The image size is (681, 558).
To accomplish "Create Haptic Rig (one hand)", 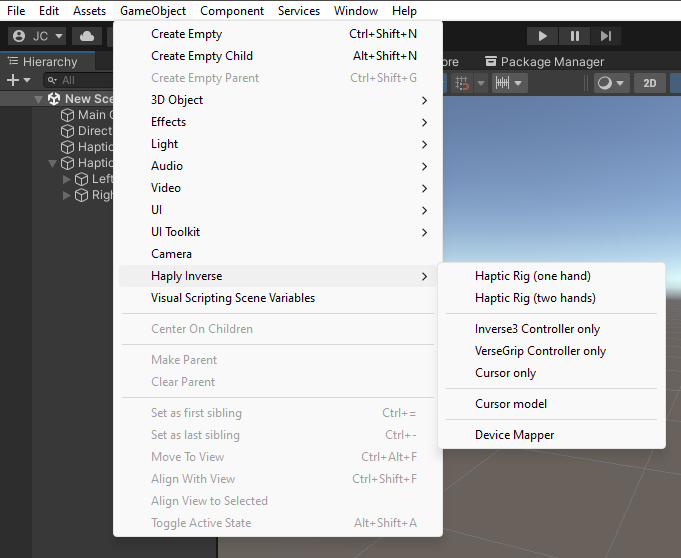I will click(x=552, y=276).
